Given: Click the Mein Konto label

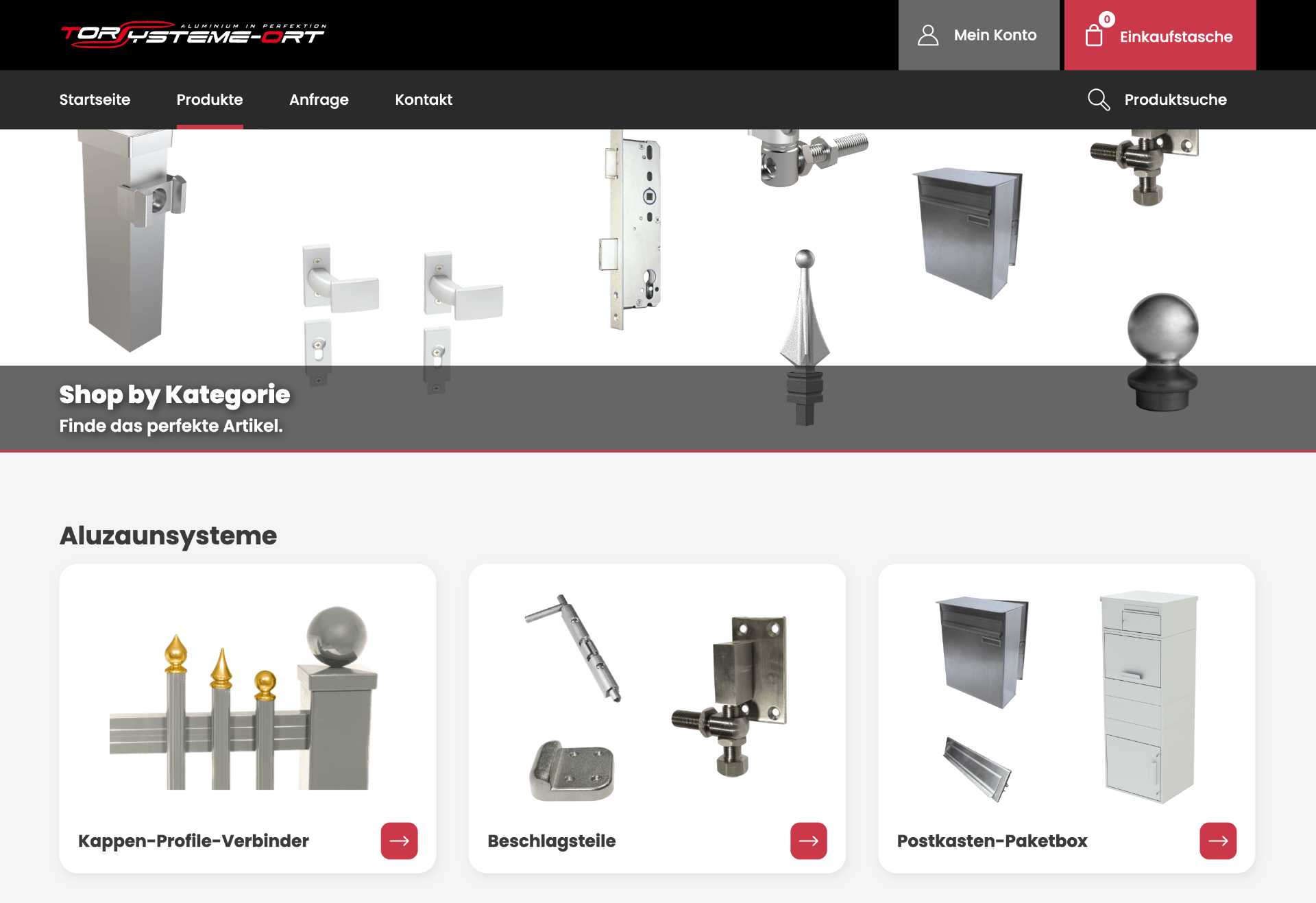Looking at the screenshot, I should [995, 34].
